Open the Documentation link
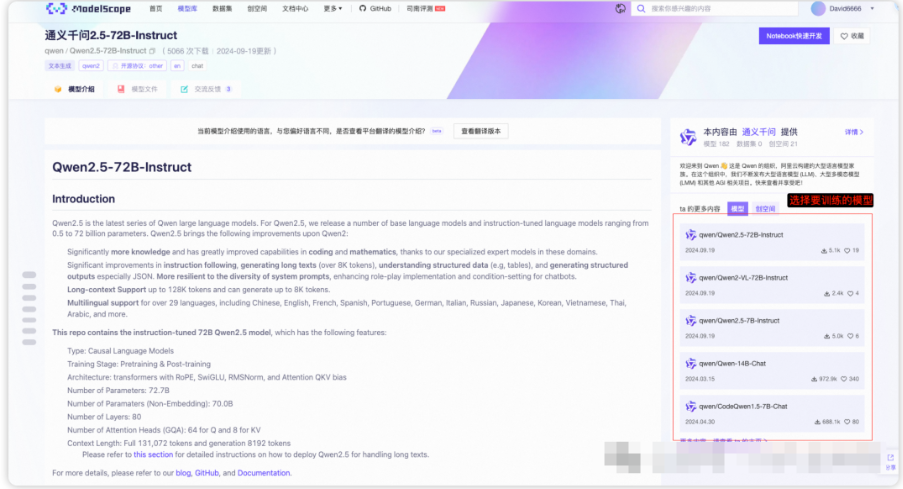 pos(263,473)
